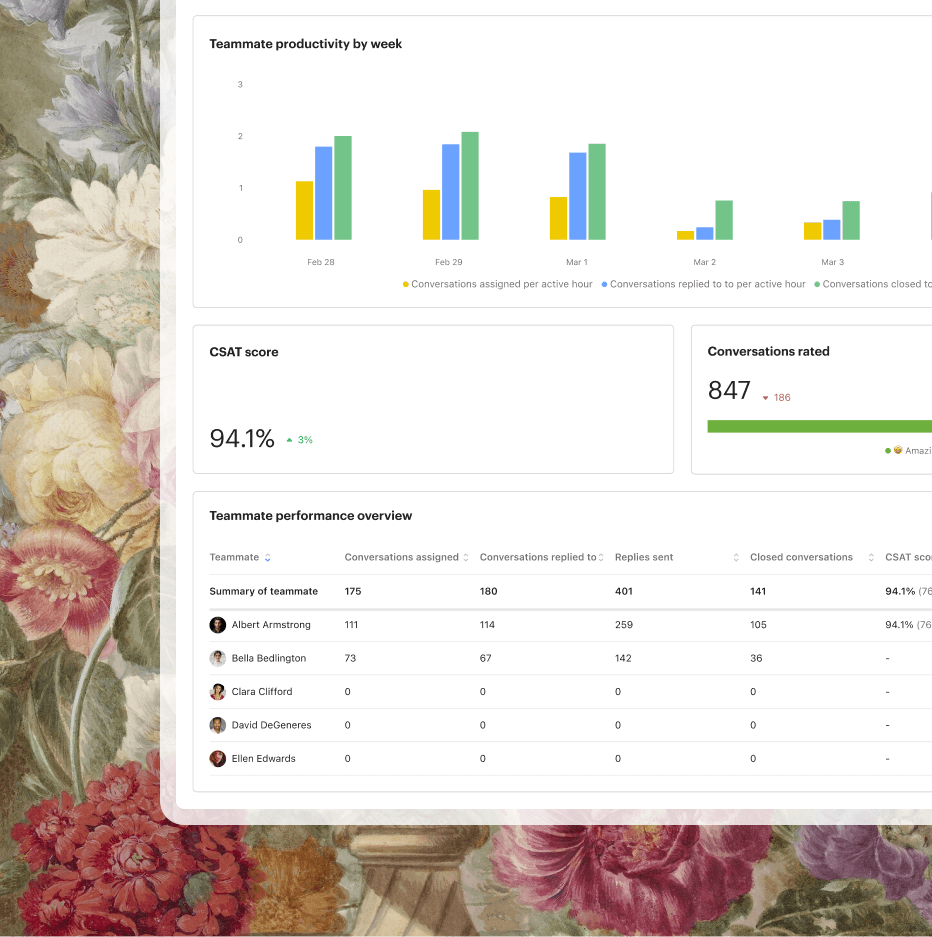Sort by Conversations assigned column arrows
The width and height of the screenshot is (932, 937).
pos(465,558)
